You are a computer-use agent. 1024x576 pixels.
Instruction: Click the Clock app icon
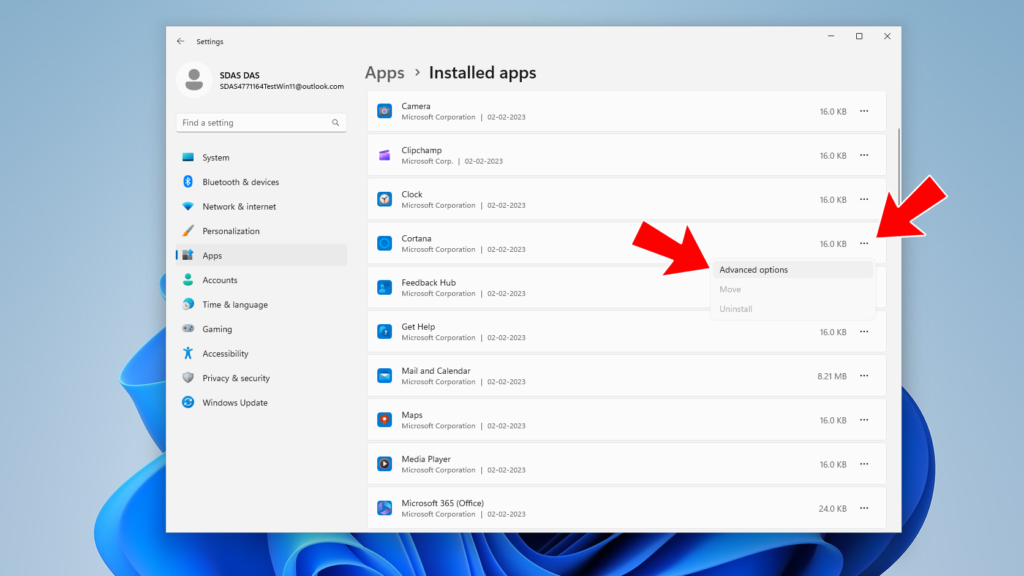point(385,199)
